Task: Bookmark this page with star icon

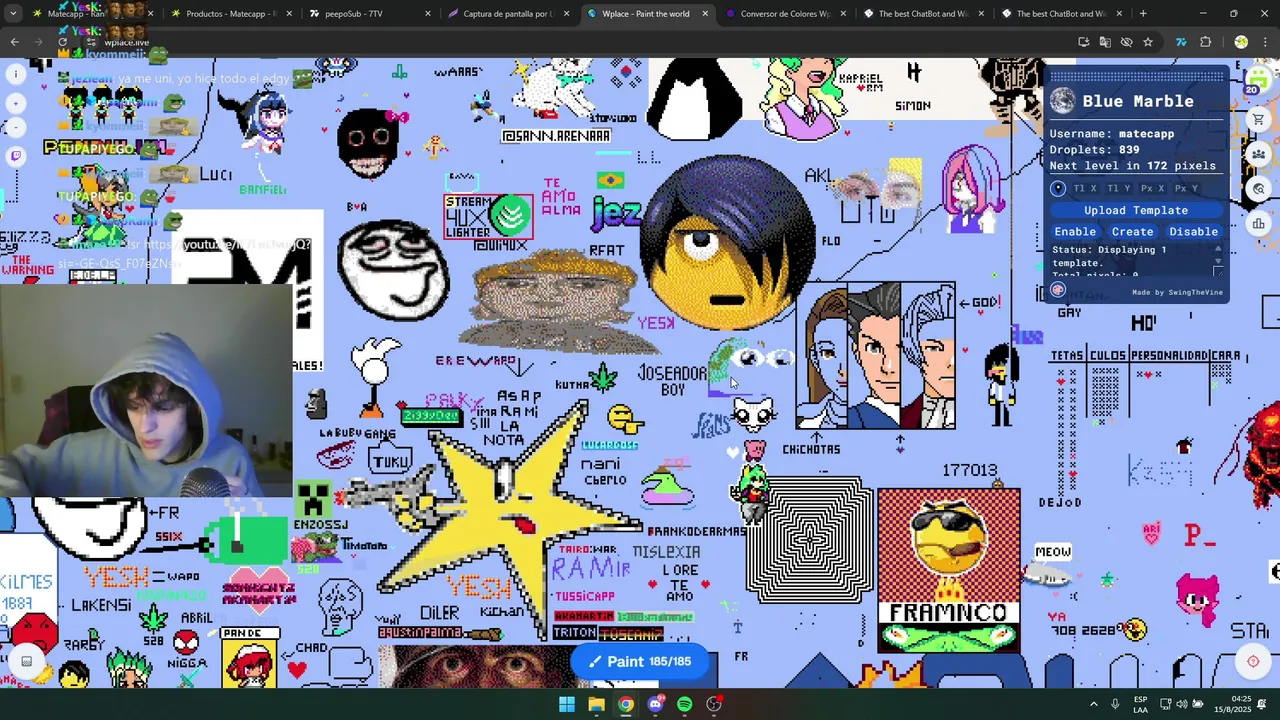Action: pos(1148,42)
